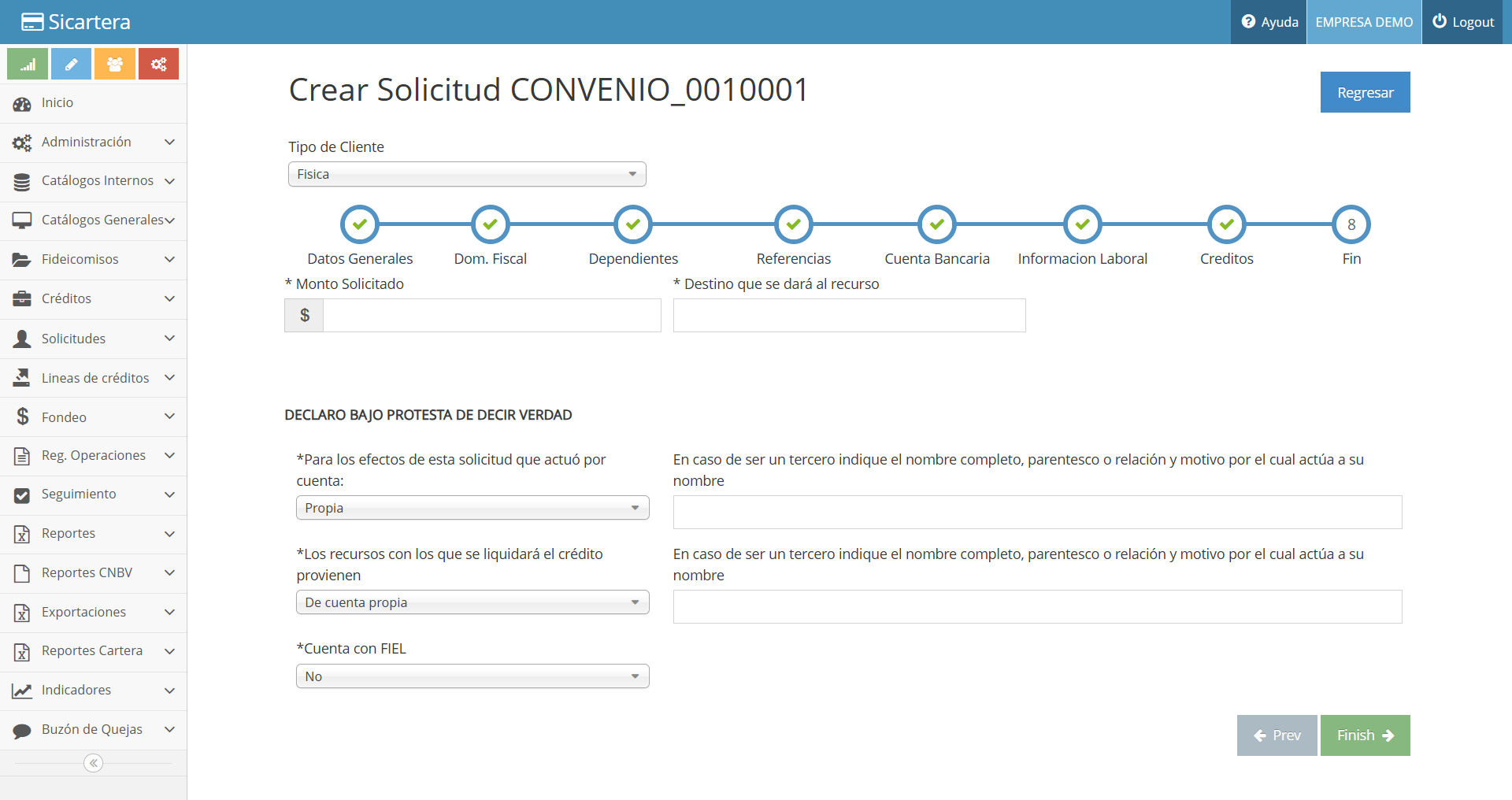The width and height of the screenshot is (1512, 800).
Task: Go to the Cuenta Bancaria step
Action: point(937,224)
